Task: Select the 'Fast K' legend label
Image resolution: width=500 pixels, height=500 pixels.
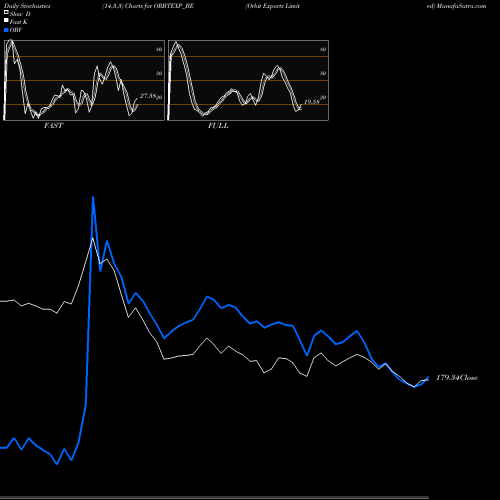Action: 19,22
